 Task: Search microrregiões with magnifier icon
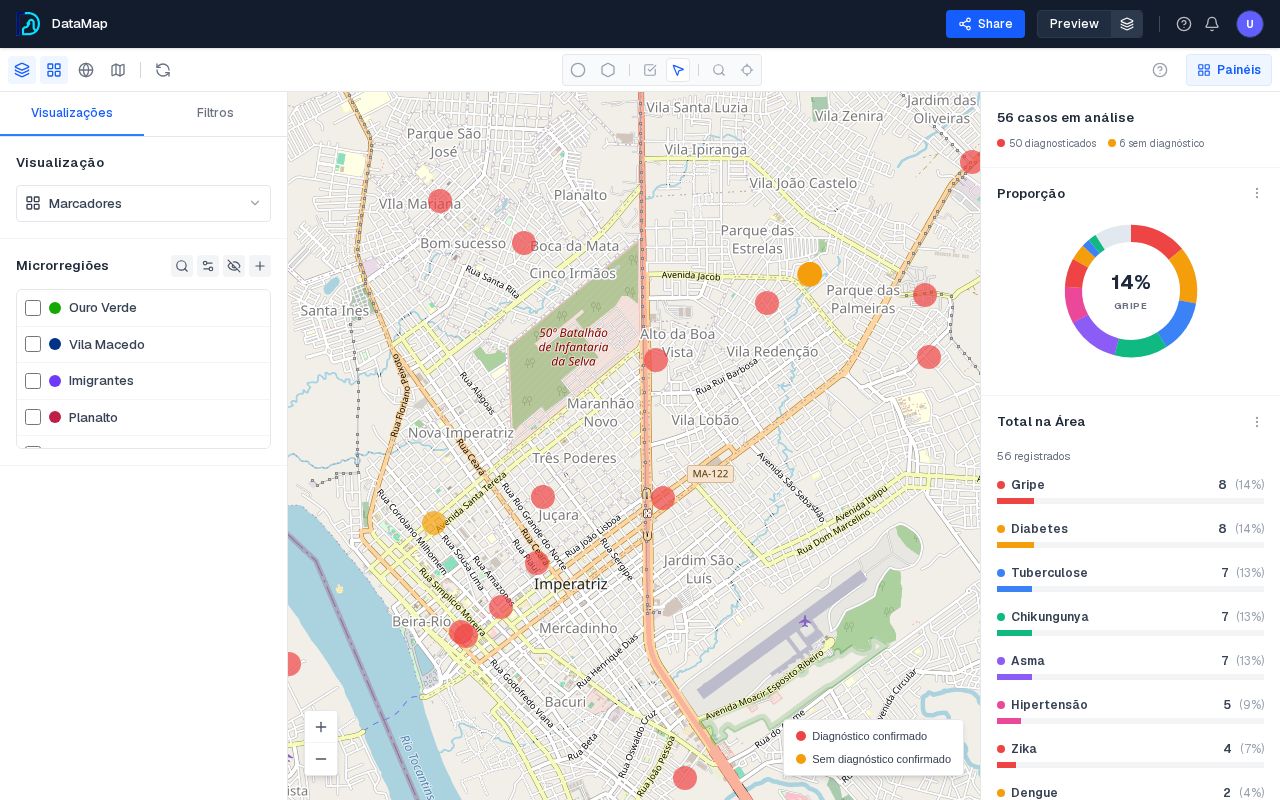click(182, 266)
